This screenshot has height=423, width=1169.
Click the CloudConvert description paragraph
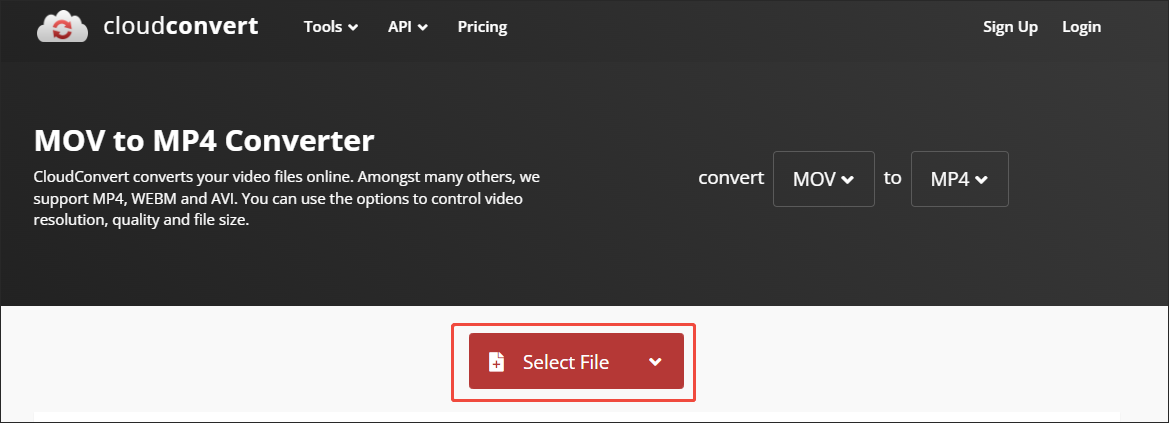point(286,198)
